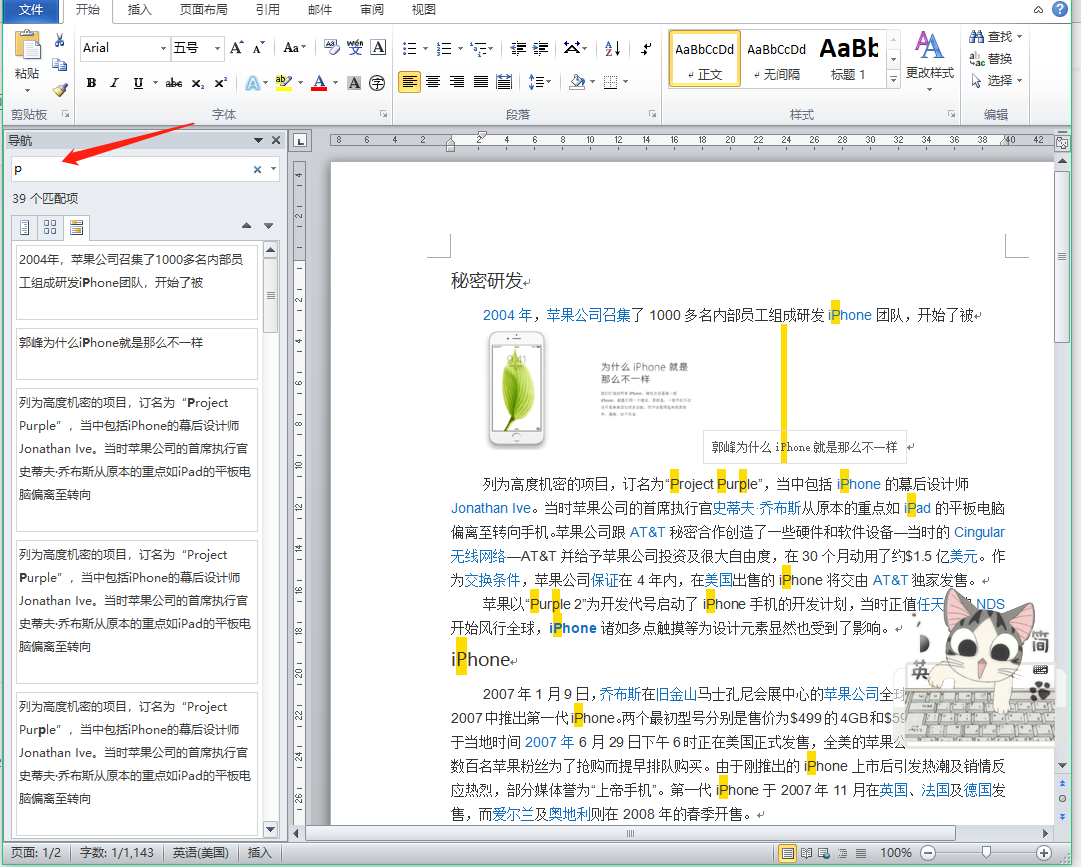Open search options dropdown in navigation box
The width and height of the screenshot is (1081, 867).
point(274,170)
